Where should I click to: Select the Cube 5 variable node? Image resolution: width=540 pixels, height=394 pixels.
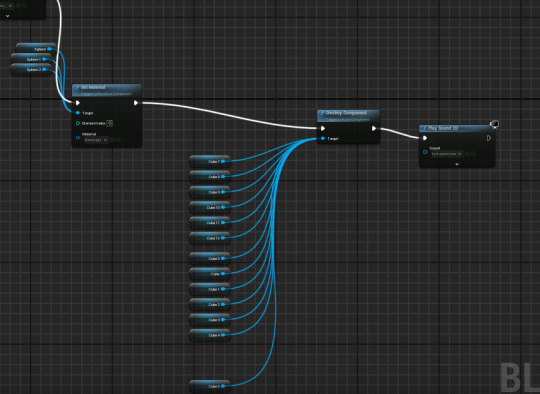(x=210, y=258)
